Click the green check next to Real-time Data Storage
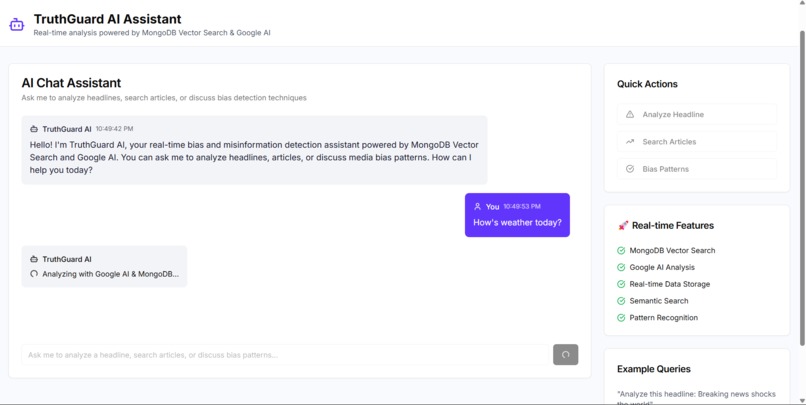Viewport: 806px width, 405px height. click(621, 284)
